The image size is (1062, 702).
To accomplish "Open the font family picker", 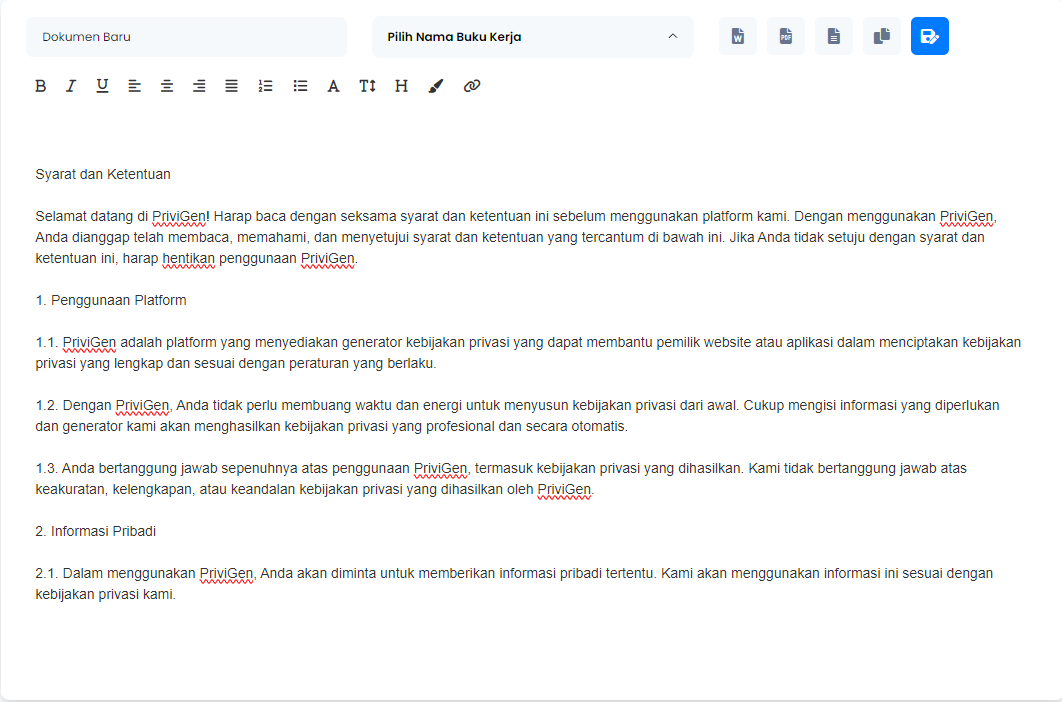I will [334, 86].
